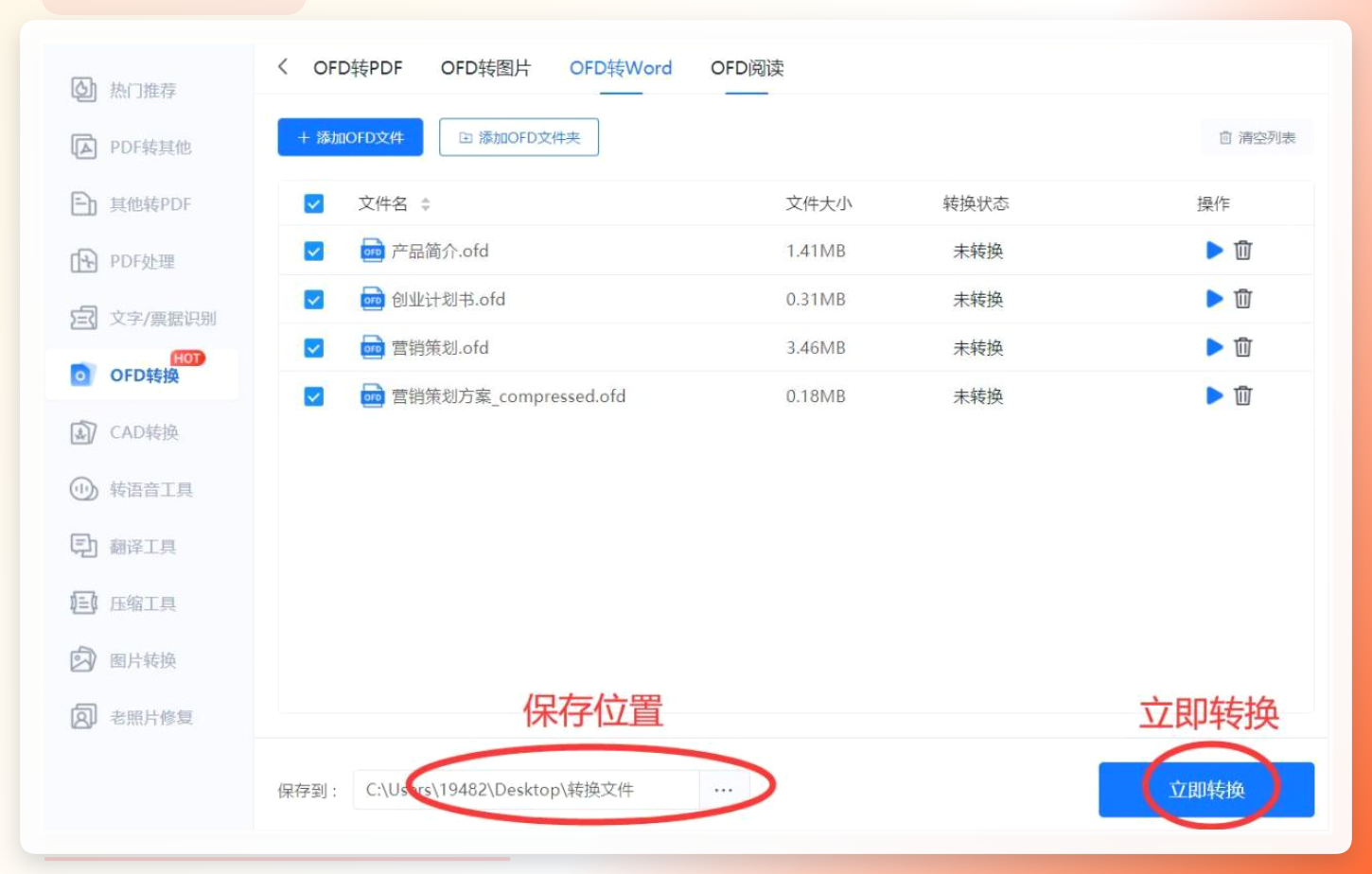This screenshot has height=874, width=1372.
Task: Open 压缩工具 in the sidebar
Action: (123, 603)
